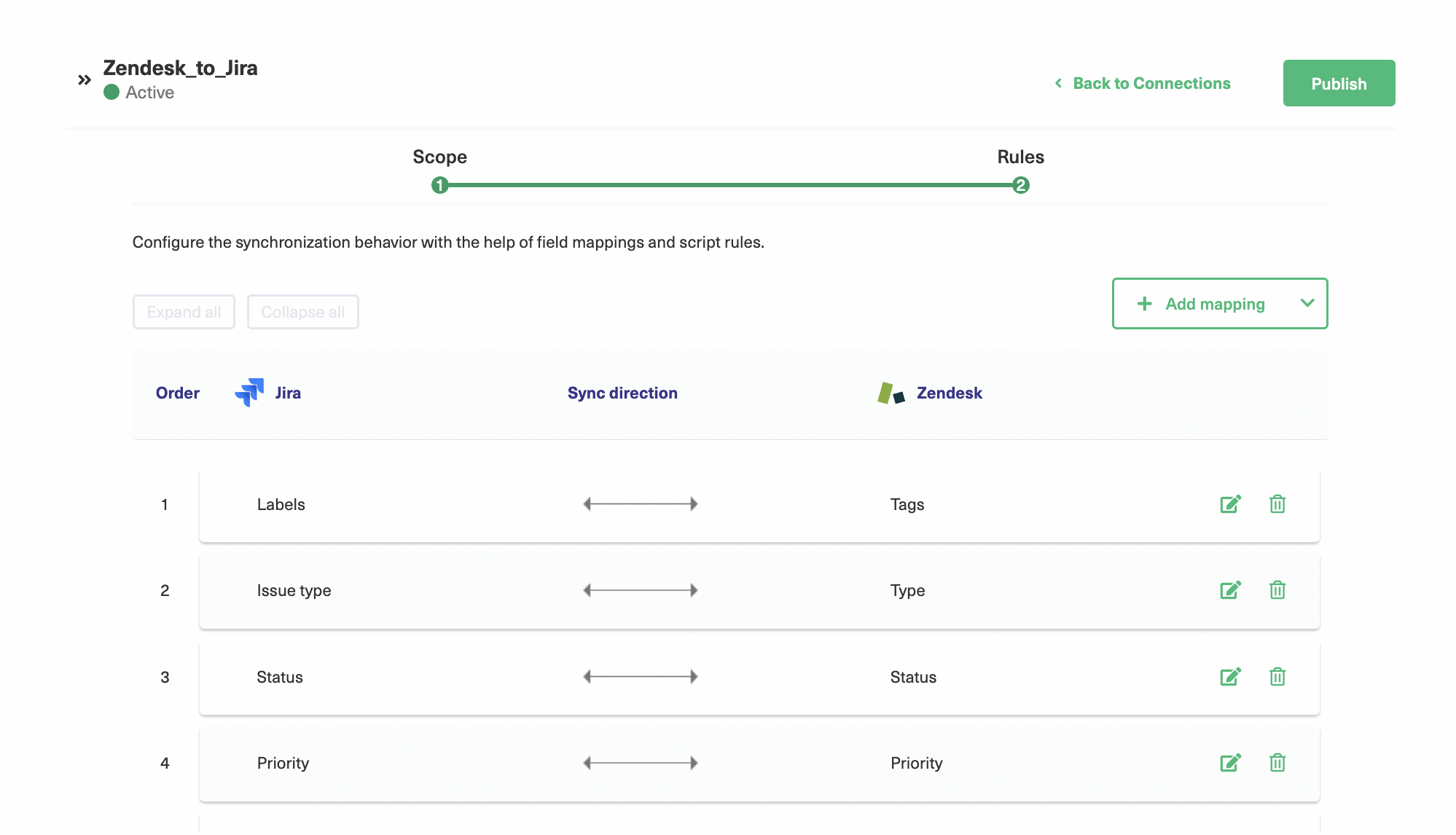The height and width of the screenshot is (835, 1456).
Task: Expand the sidebar with the double-chevron
Action: click(83, 79)
